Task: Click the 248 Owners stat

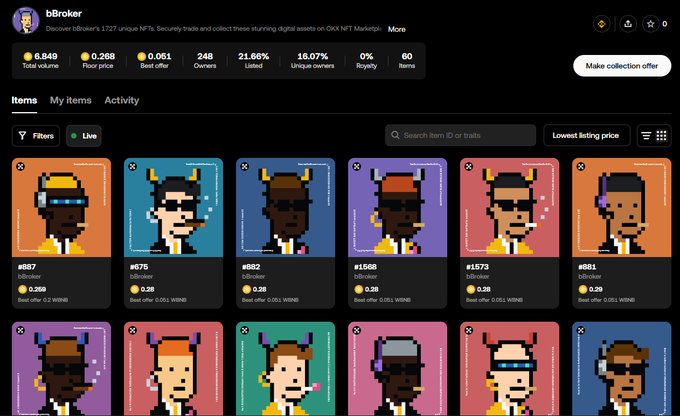Action: (x=205, y=60)
